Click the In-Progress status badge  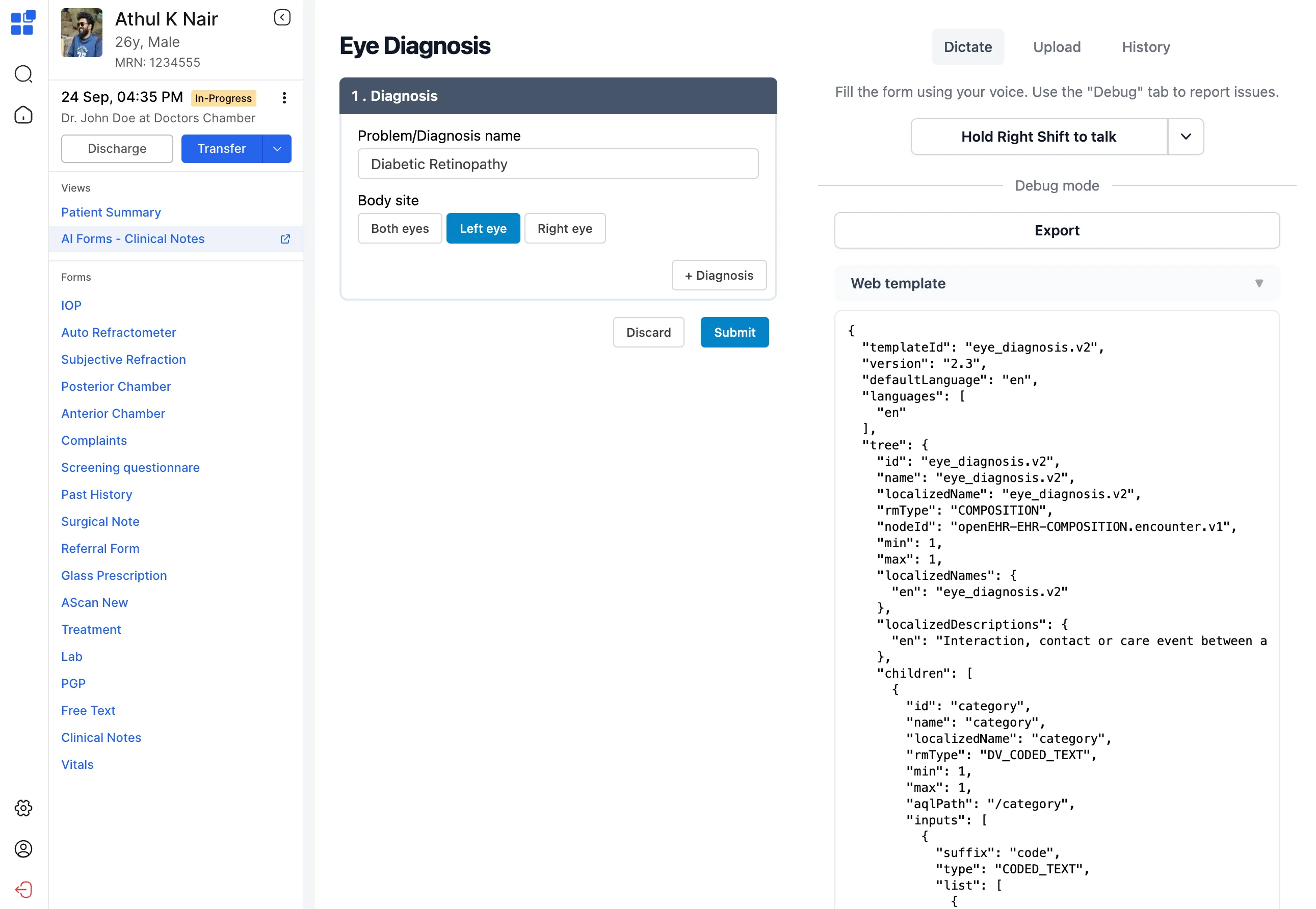[x=223, y=97]
